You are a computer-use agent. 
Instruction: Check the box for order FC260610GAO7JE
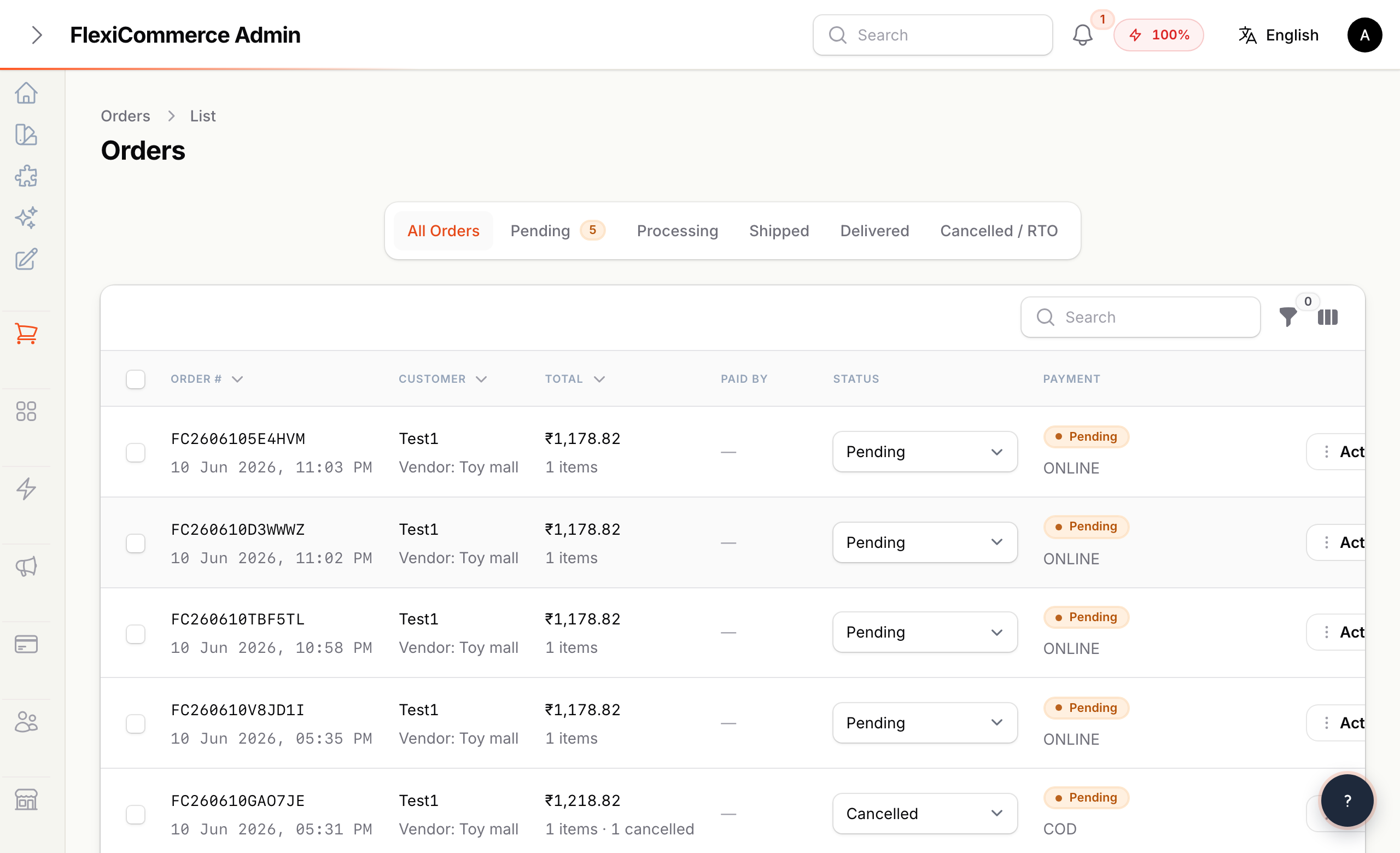(x=135, y=814)
